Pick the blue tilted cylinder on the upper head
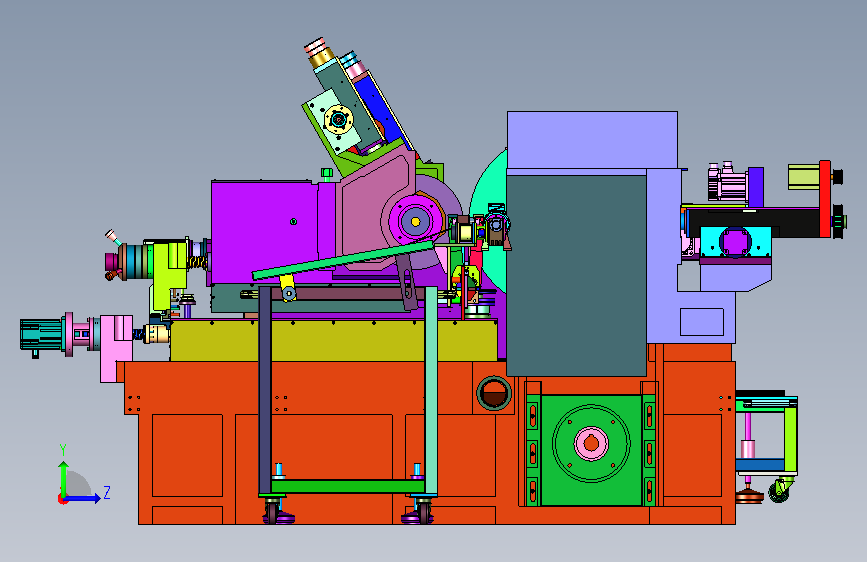 coord(378,107)
